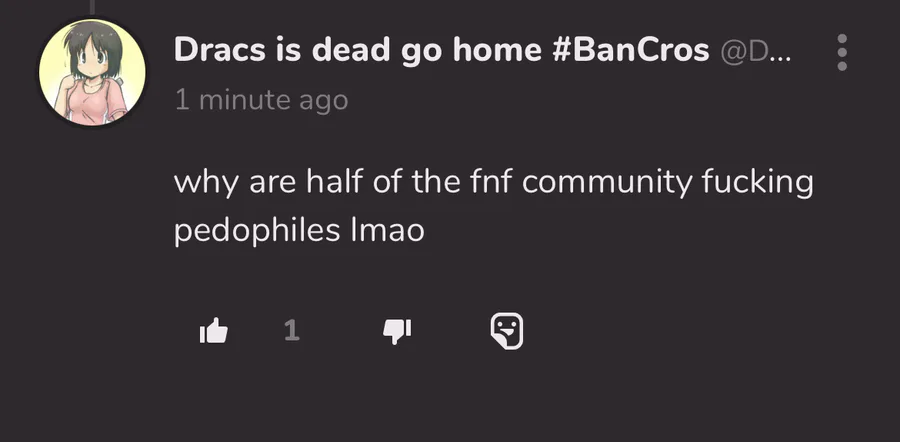900x442 pixels.
Task: Expand more actions via vertical ellipsis
Action: [842, 52]
